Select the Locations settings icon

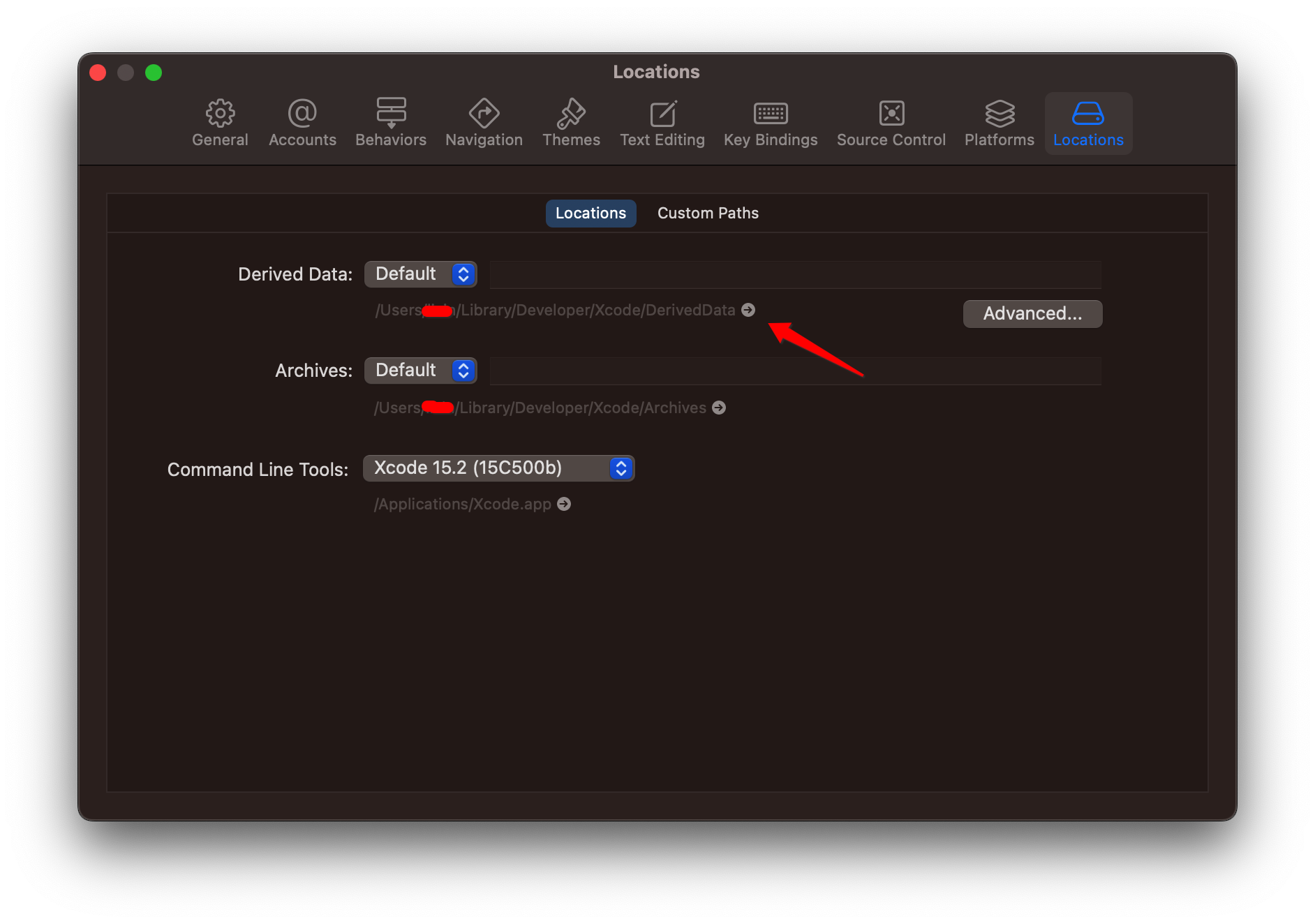pyautogui.click(x=1087, y=124)
